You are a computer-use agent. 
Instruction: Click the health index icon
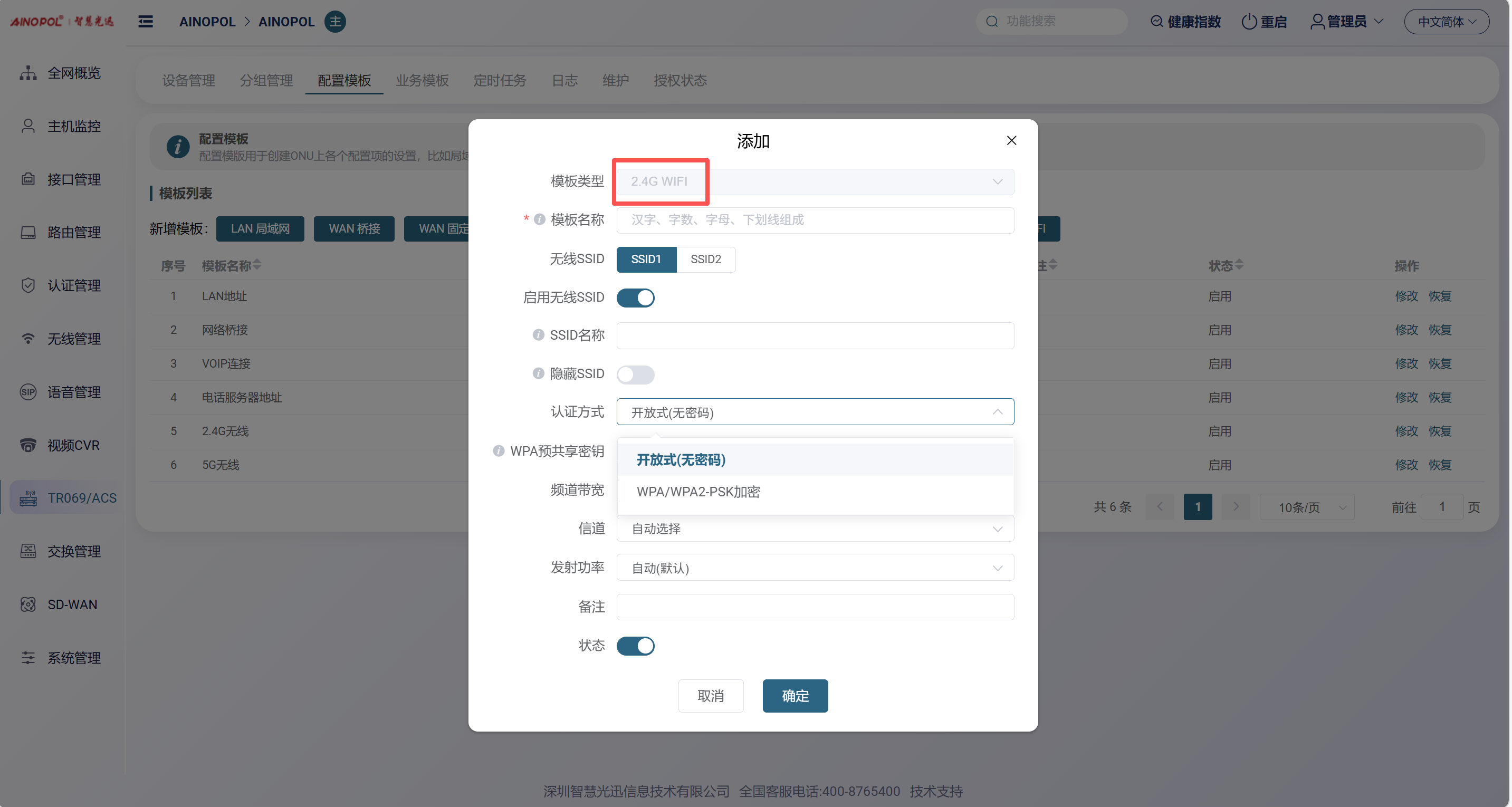click(x=1156, y=22)
